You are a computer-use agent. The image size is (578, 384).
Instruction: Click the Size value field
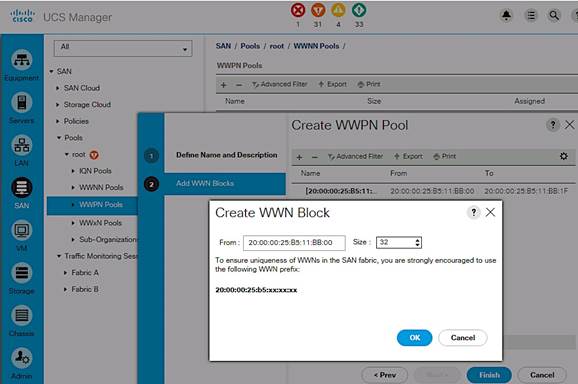pyautogui.click(x=395, y=242)
